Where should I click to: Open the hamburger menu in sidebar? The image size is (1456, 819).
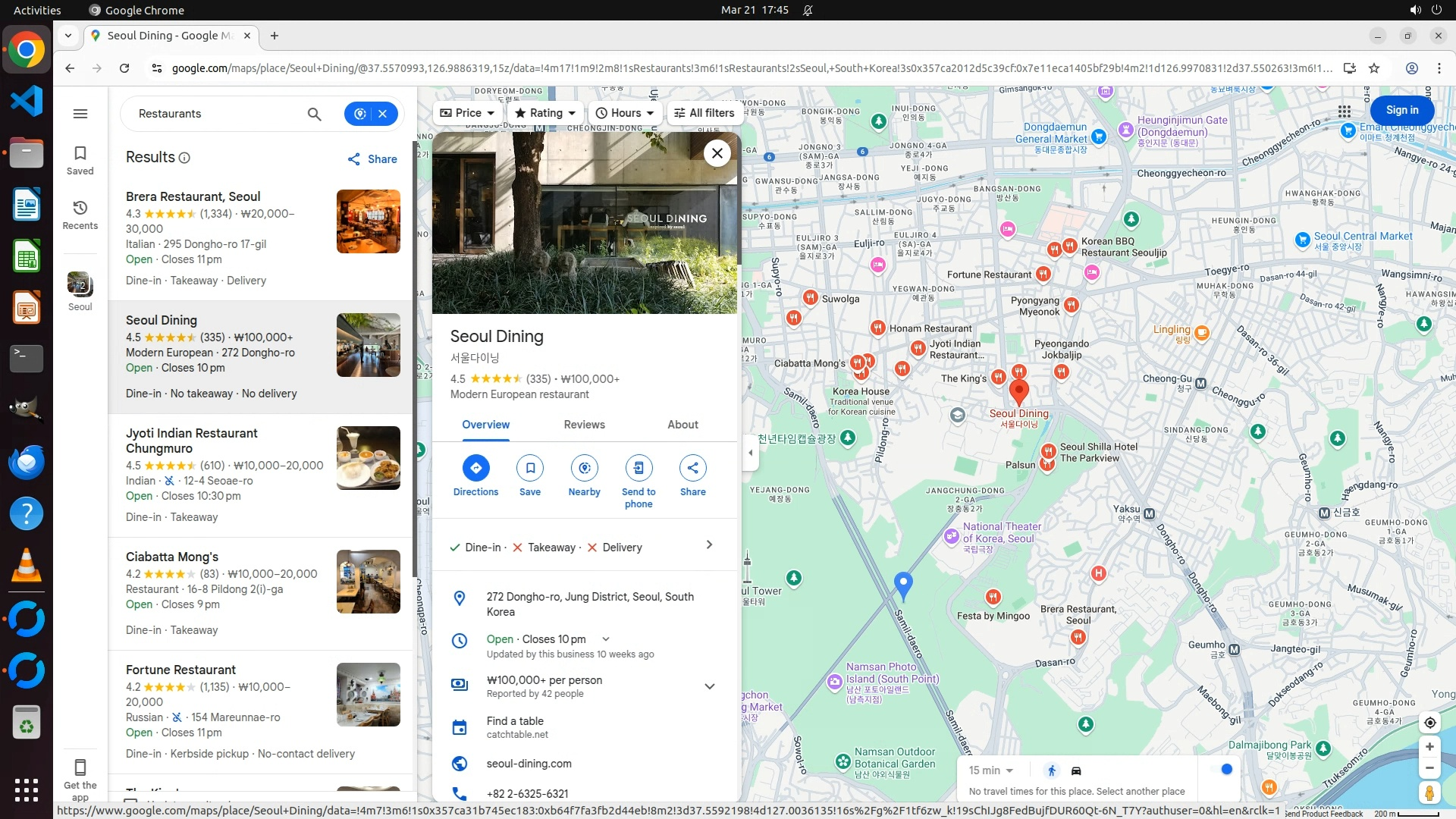click(80, 114)
